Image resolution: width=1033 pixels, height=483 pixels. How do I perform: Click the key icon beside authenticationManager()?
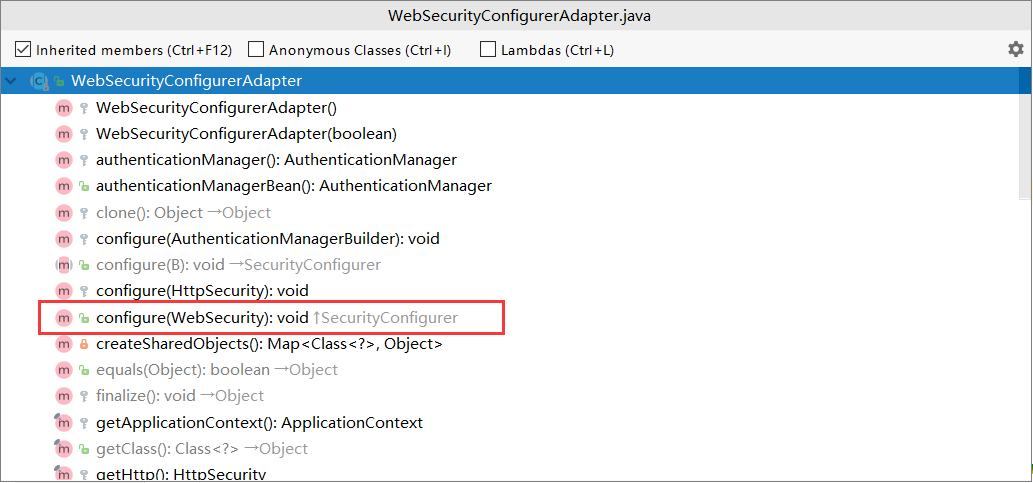84,160
